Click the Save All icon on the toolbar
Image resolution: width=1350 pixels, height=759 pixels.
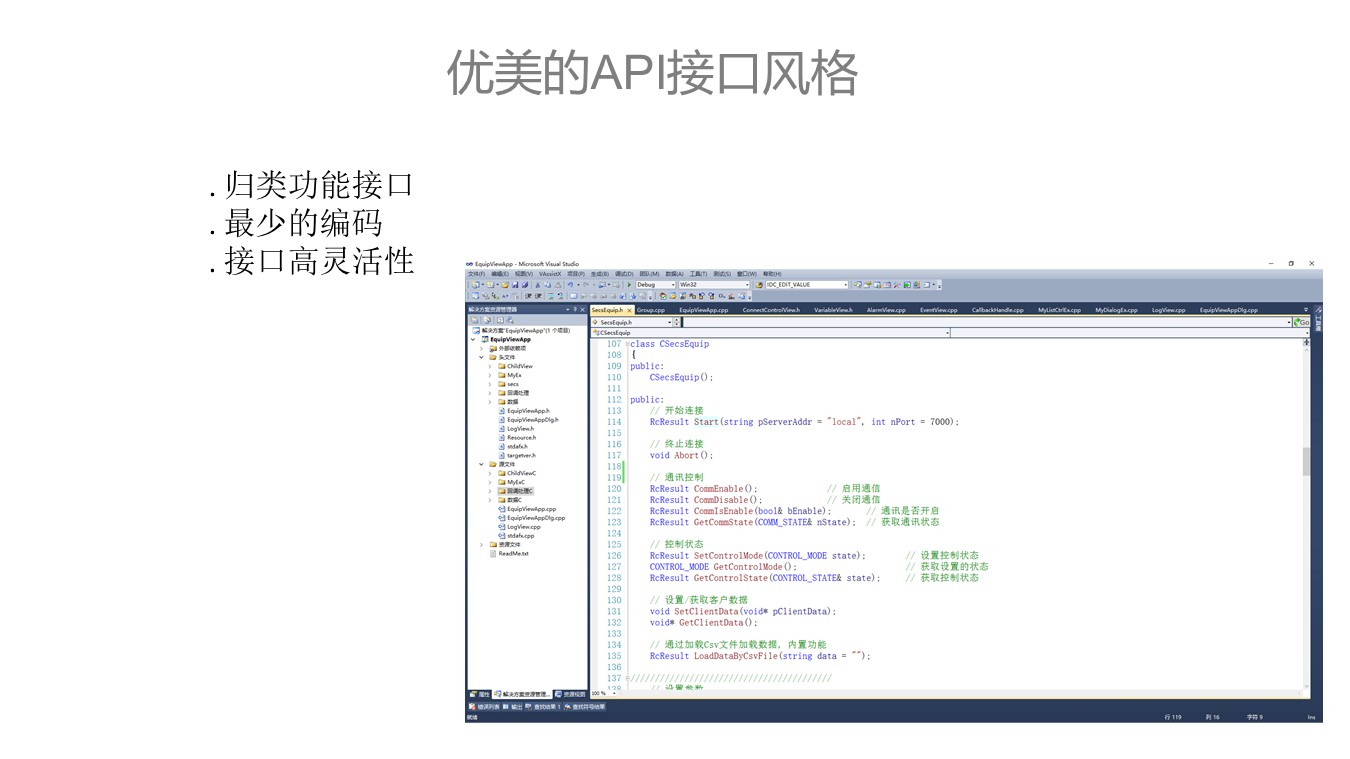pyautogui.click(x=524, y=285)
